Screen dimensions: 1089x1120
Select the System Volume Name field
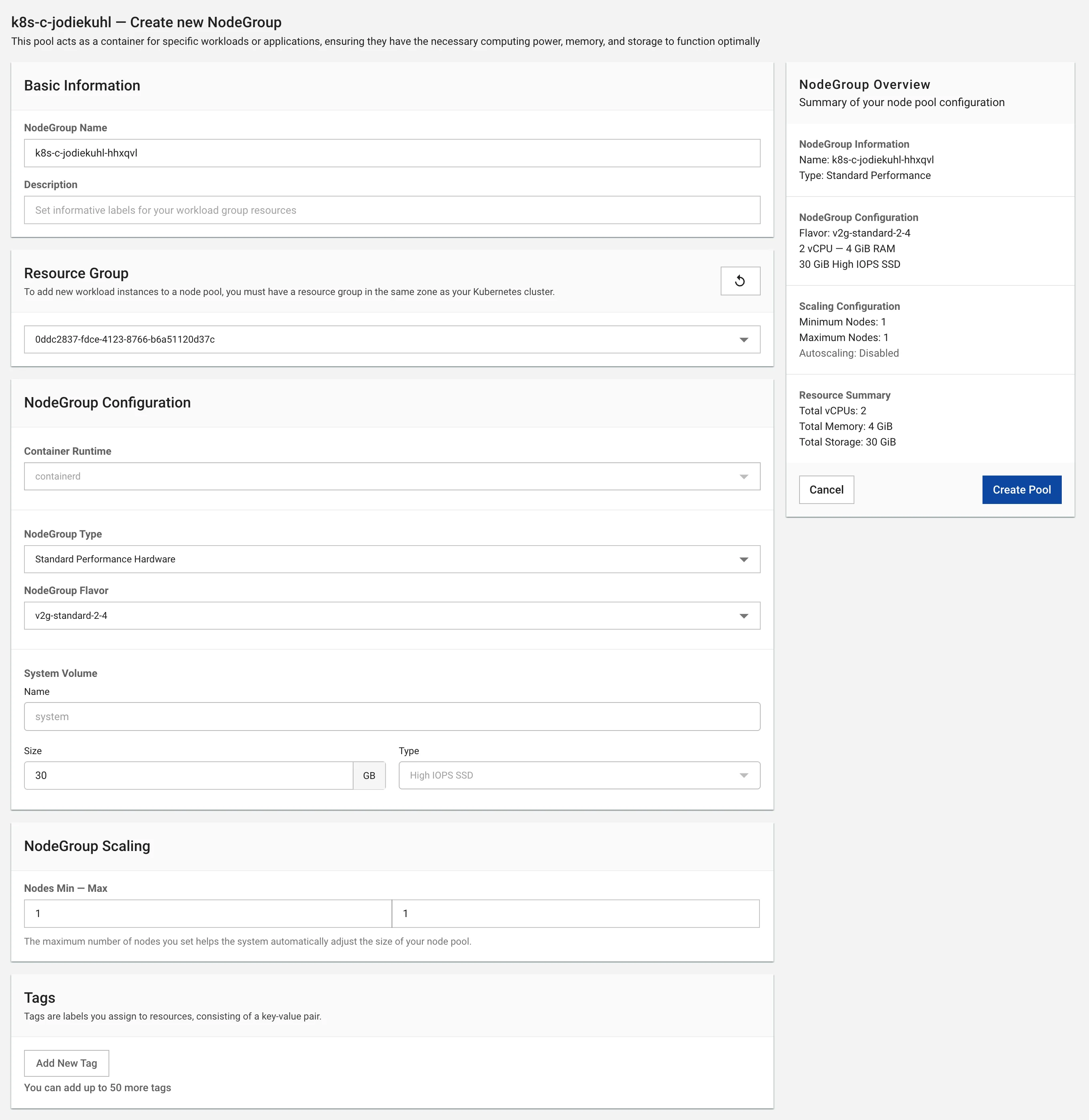392,717
